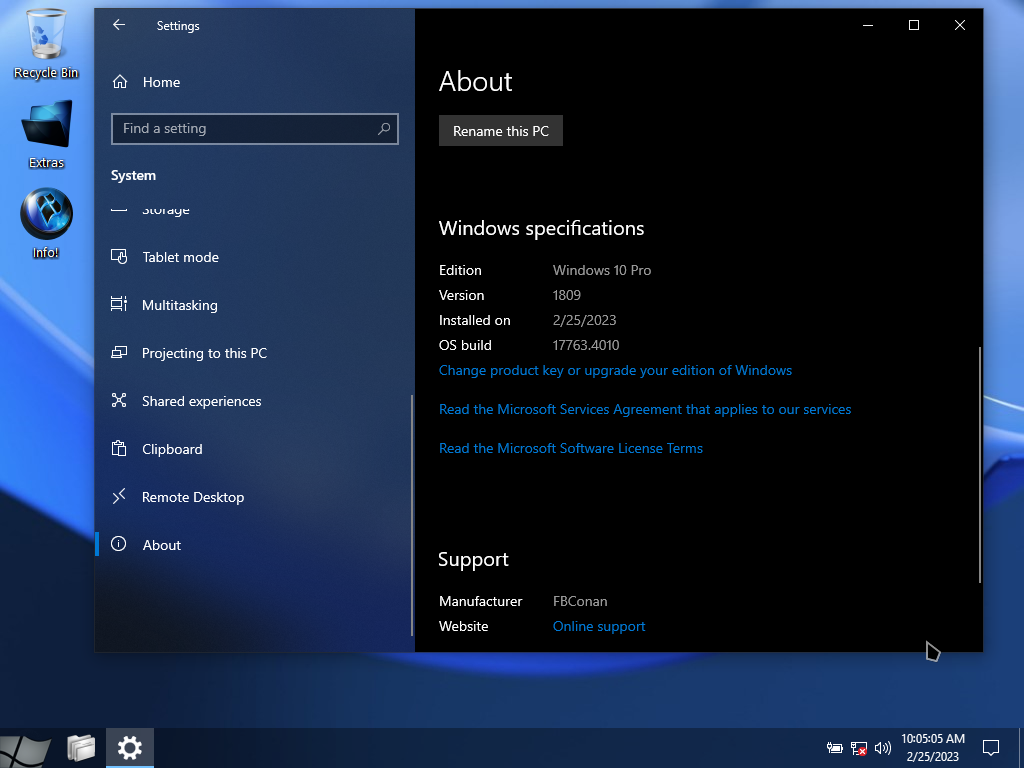
Task: Select the About page in sidebar
Action: pos(255,545)
